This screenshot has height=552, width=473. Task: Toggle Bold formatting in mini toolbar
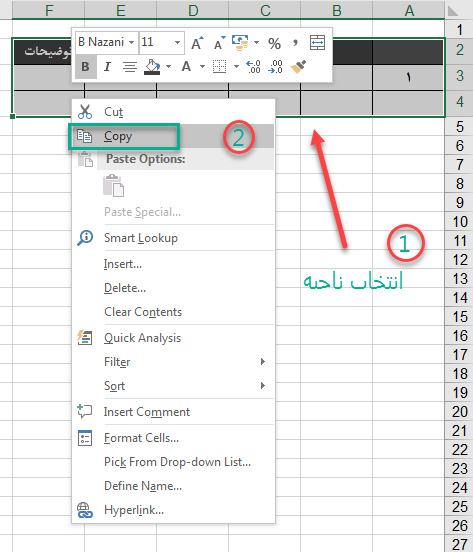click(x=86, y=67)
